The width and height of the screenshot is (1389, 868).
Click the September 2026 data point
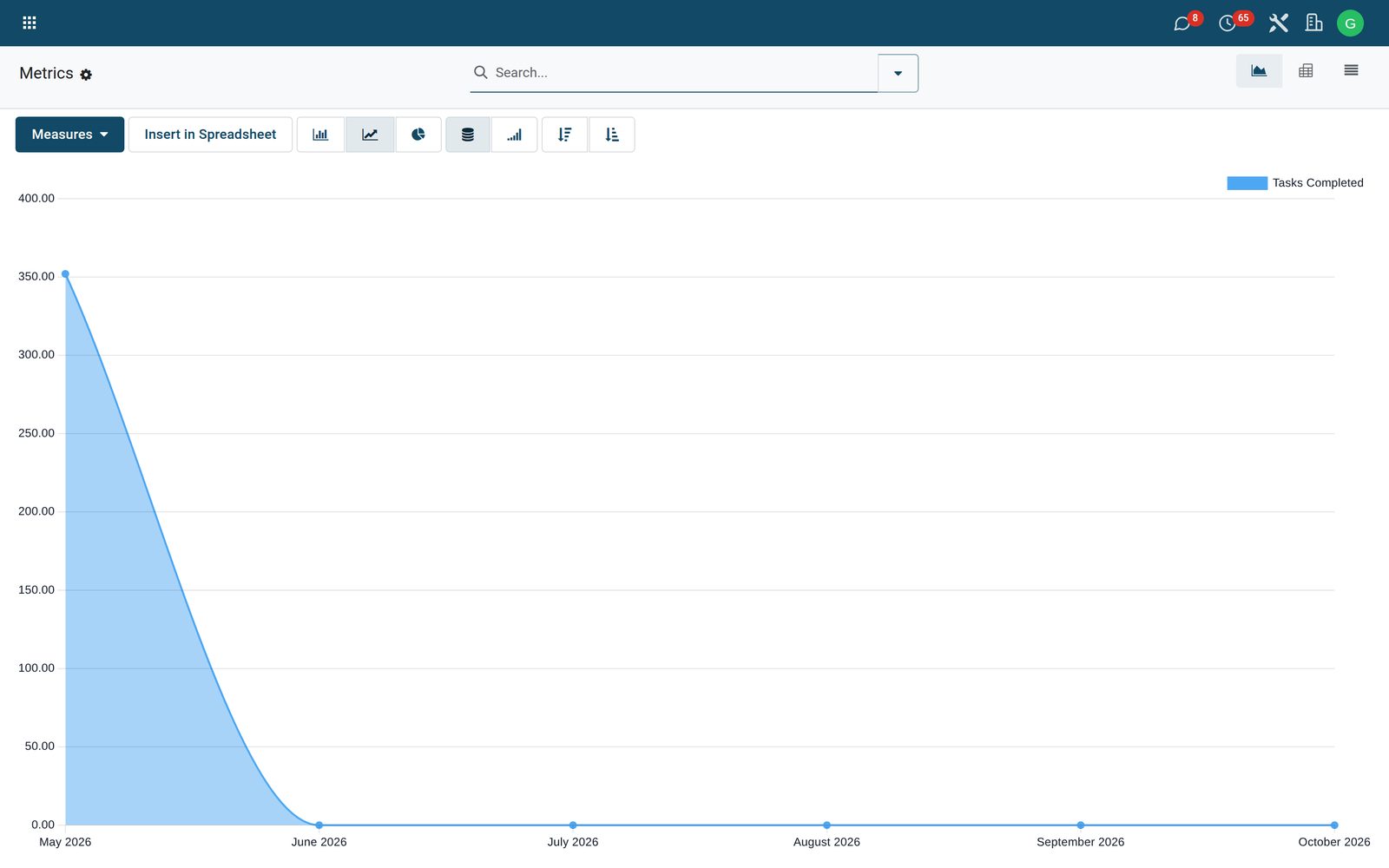click(x=1080, y=825)
